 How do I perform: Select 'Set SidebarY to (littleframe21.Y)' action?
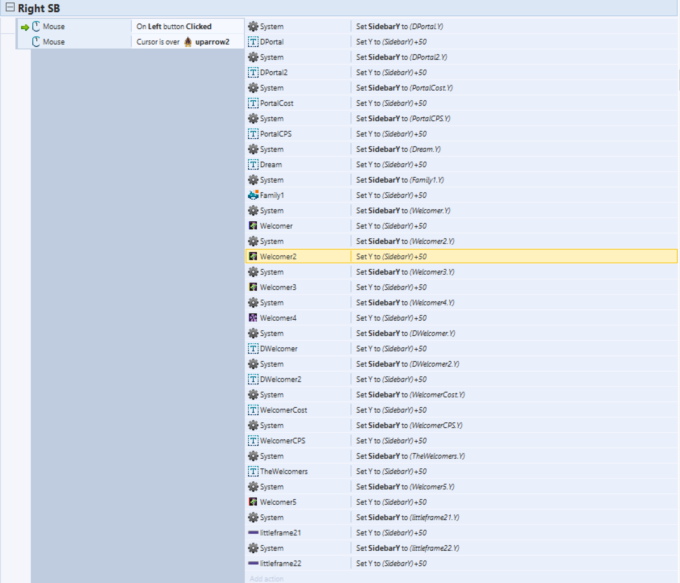pyautogui.click(x=408, y=517)
